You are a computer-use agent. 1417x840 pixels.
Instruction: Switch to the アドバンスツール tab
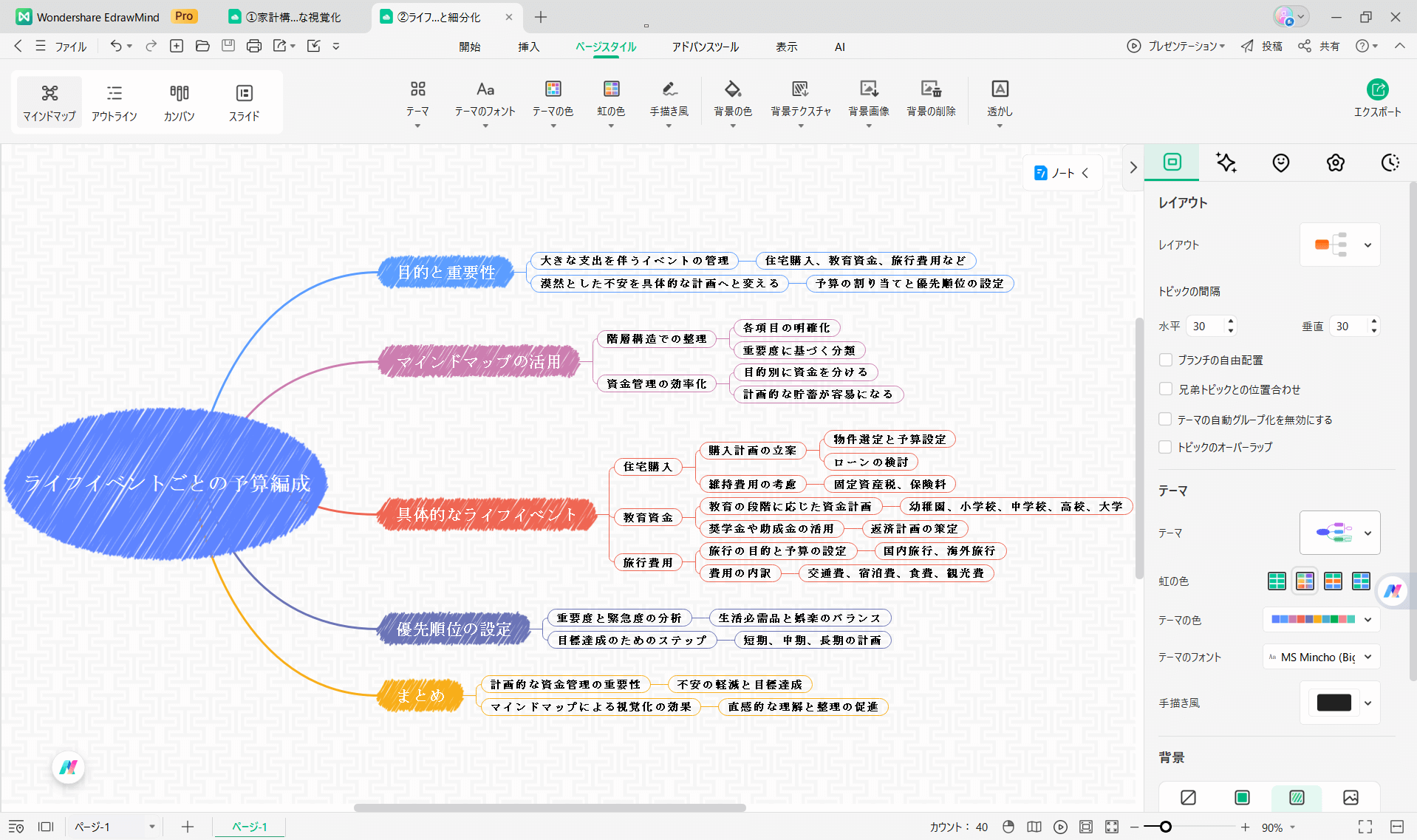[705, 47]
